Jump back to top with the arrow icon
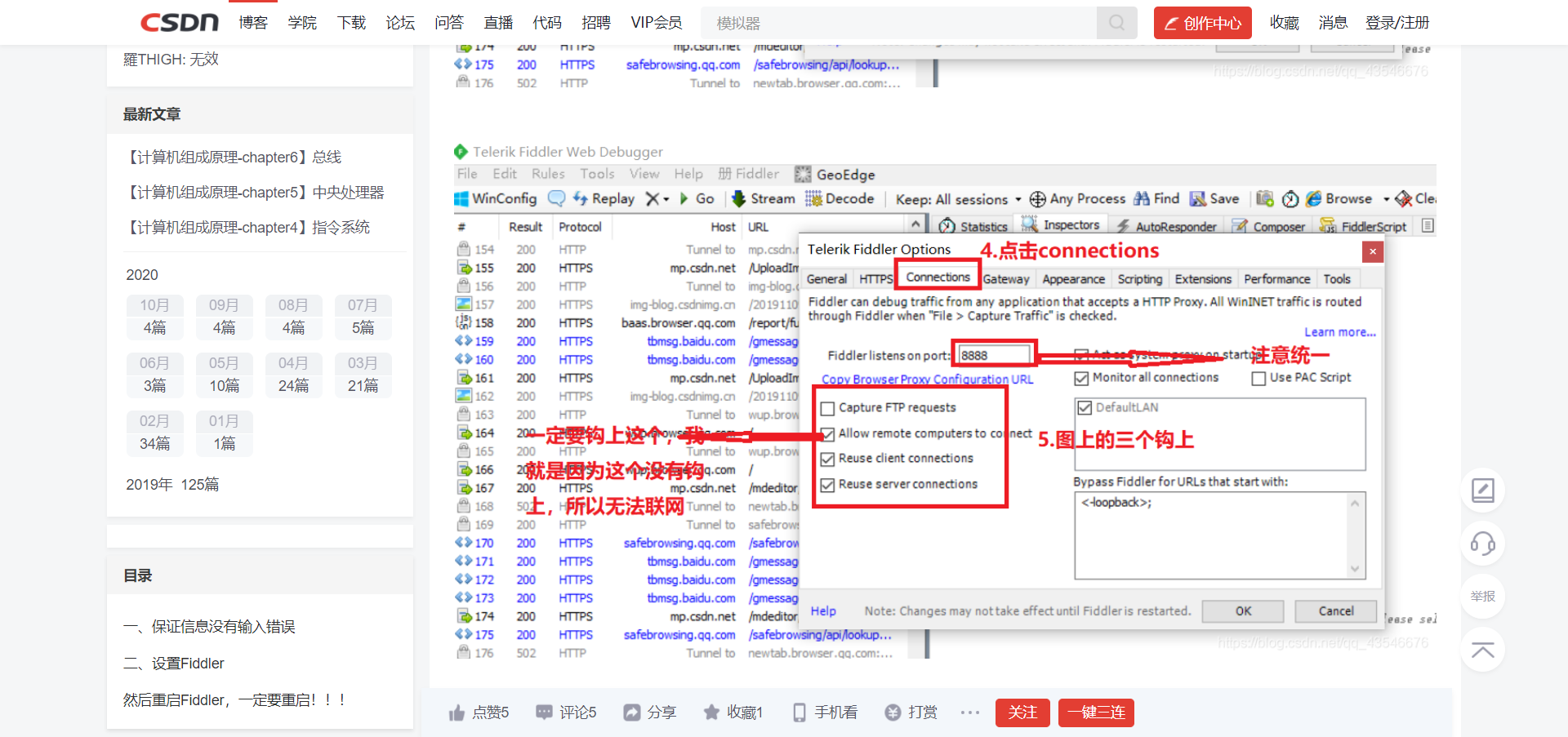The image size is (1568, 737). point(1482,650)
